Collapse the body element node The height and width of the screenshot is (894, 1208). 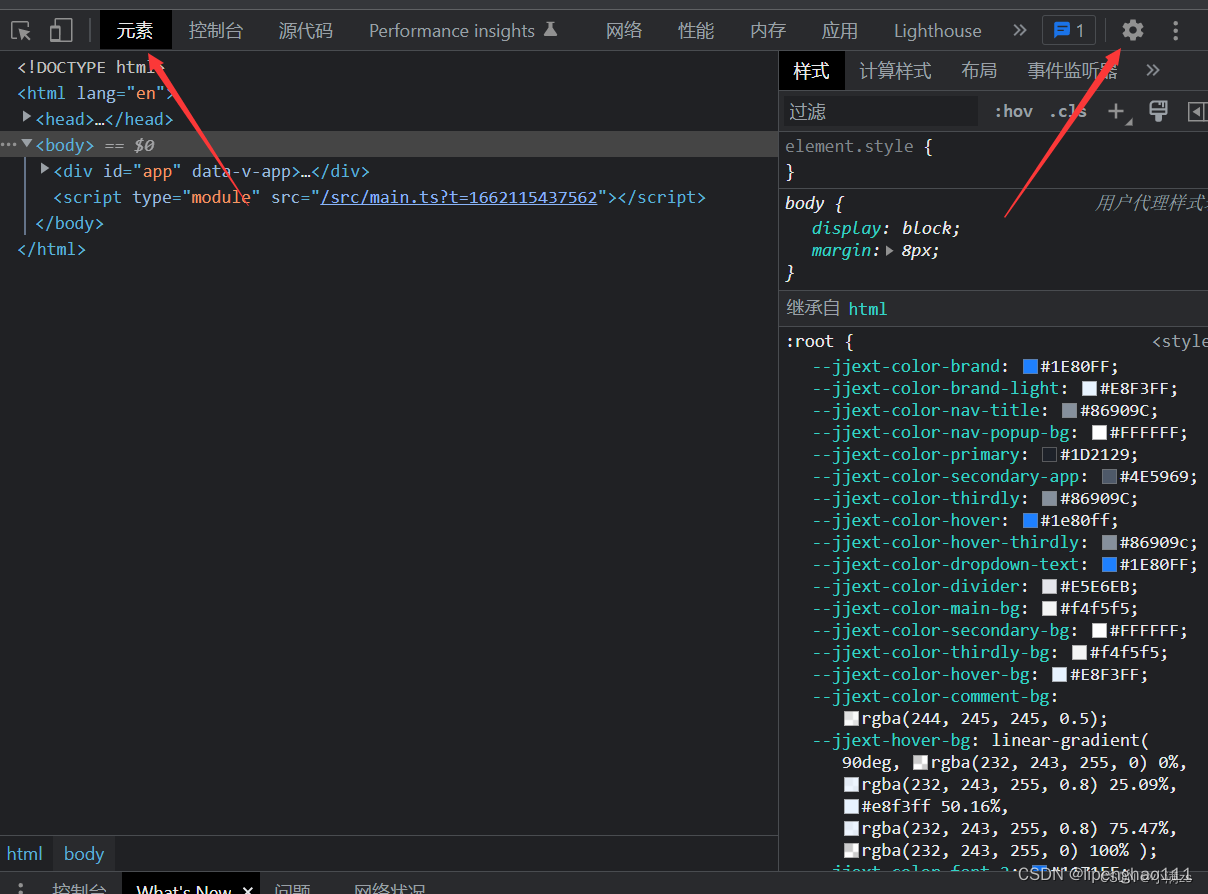pos(27,144)
